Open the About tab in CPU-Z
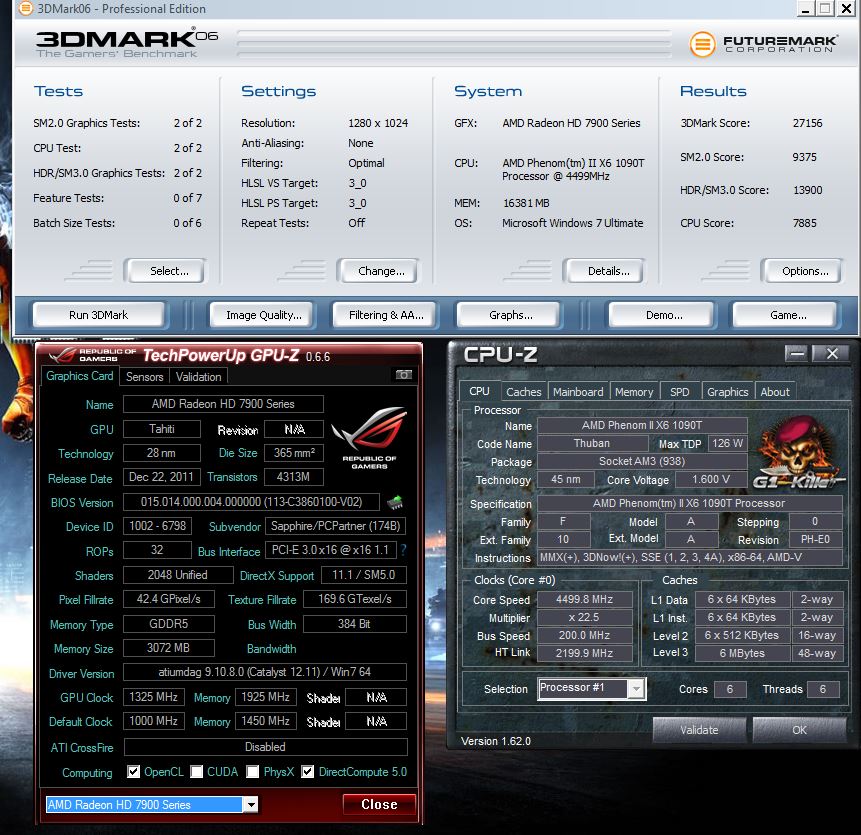Viewport: 861px width, 835px height. tap(775, 391)
